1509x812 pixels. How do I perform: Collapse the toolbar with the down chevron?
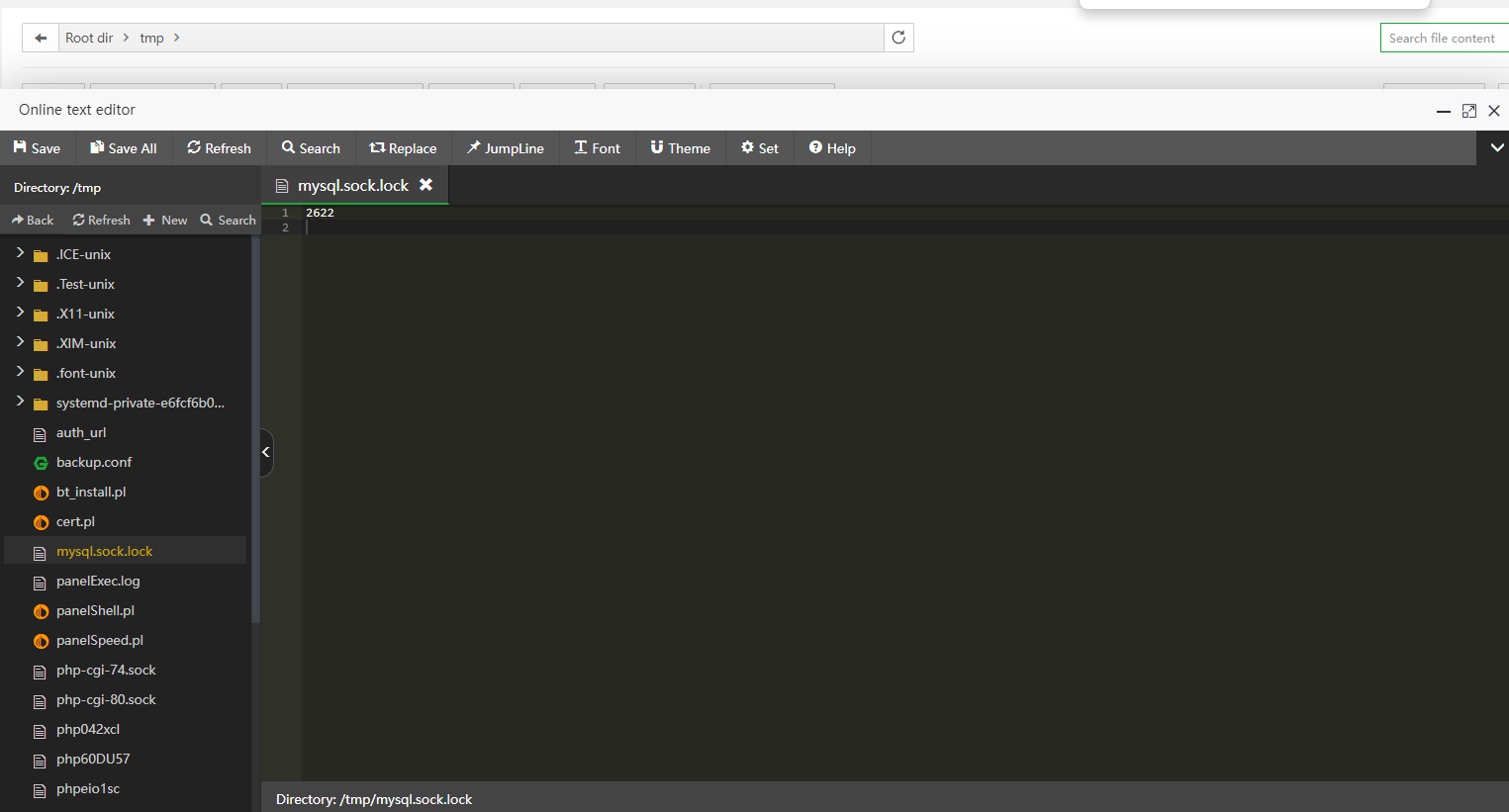1496,147
